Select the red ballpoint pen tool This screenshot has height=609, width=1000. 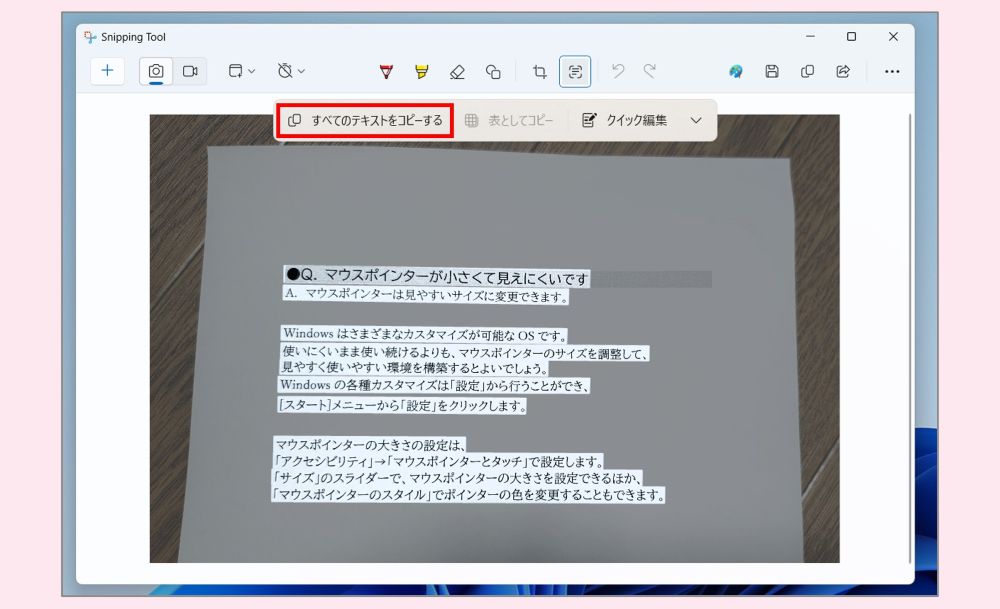(386, 71)
